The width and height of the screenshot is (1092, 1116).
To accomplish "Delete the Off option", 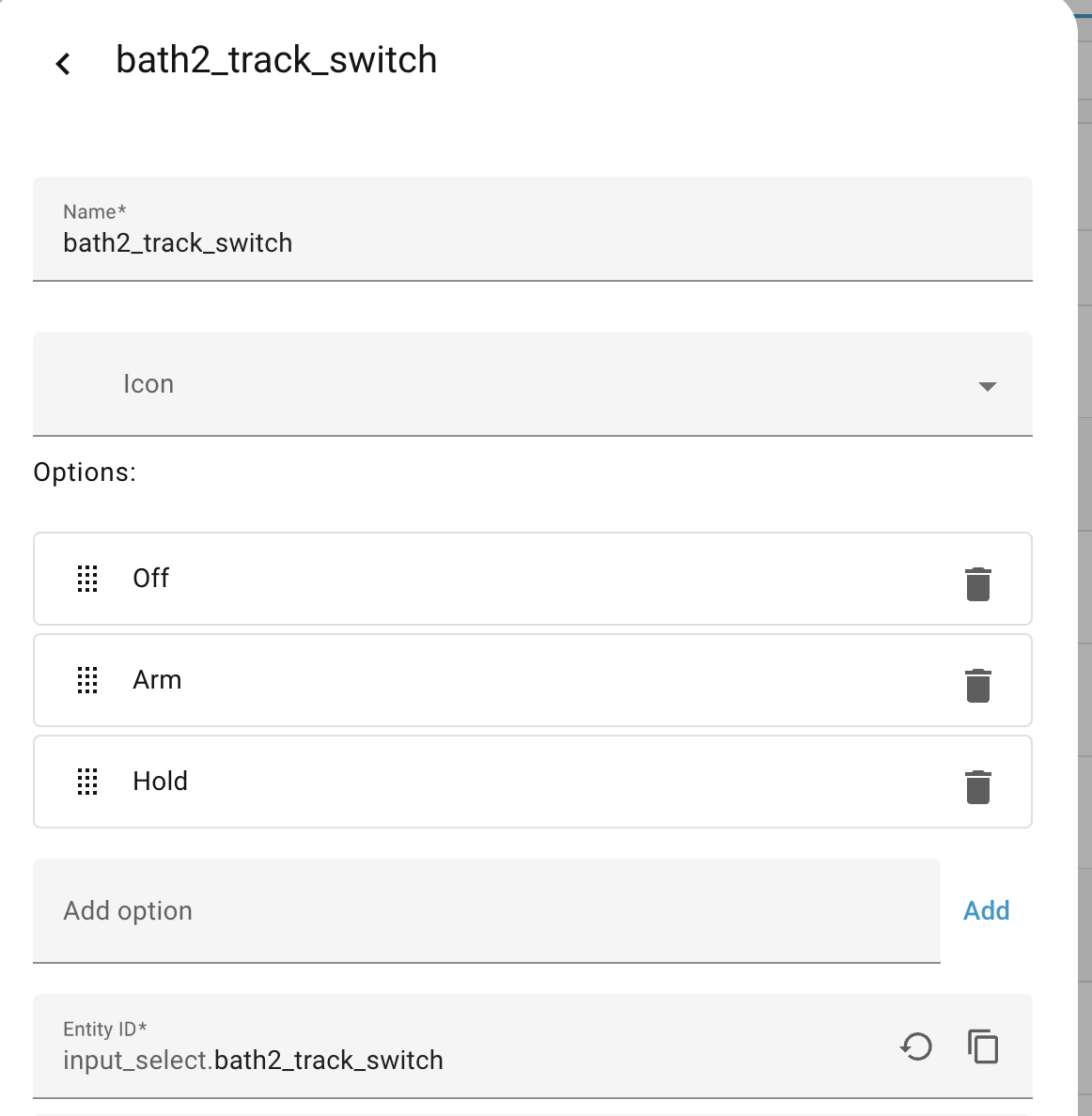I will [977, 583].
